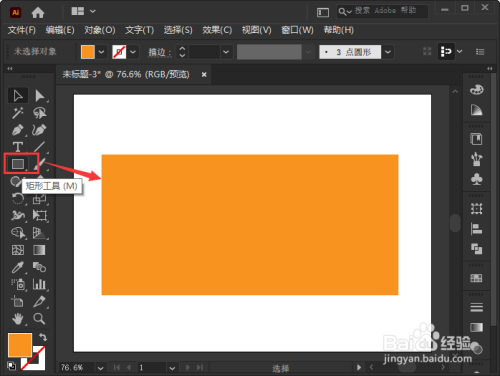Click the toolbox orange fill swatch
The image size is (500, 376).
(20, 345)
